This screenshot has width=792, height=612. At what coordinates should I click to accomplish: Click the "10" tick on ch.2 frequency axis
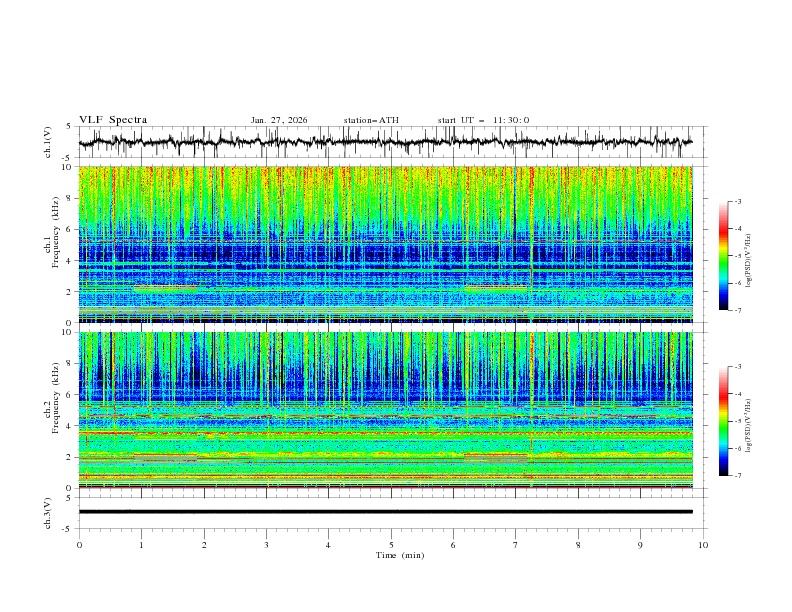tap(69, 332)
